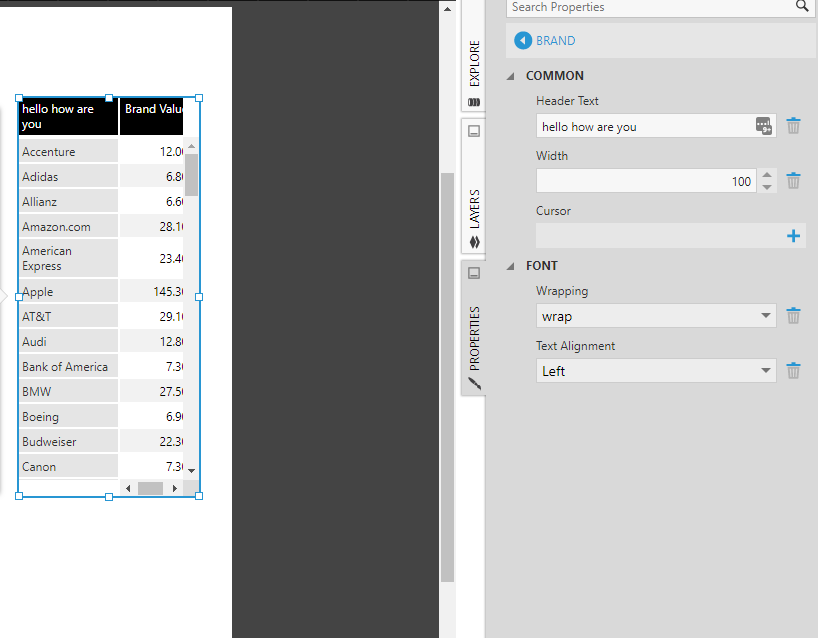Click the table's vertical scrollbar thumb
This screenshot has height=638, width=818.
coord(191,175)
